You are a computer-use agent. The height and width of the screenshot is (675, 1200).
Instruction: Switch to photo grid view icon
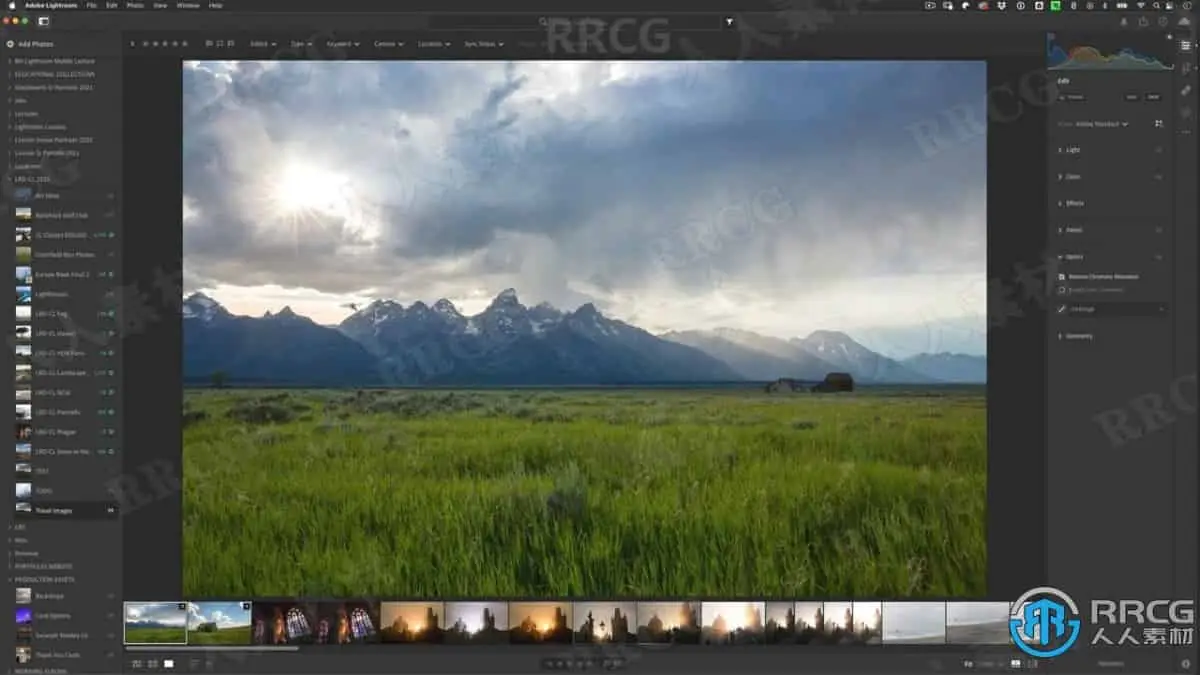136,663
